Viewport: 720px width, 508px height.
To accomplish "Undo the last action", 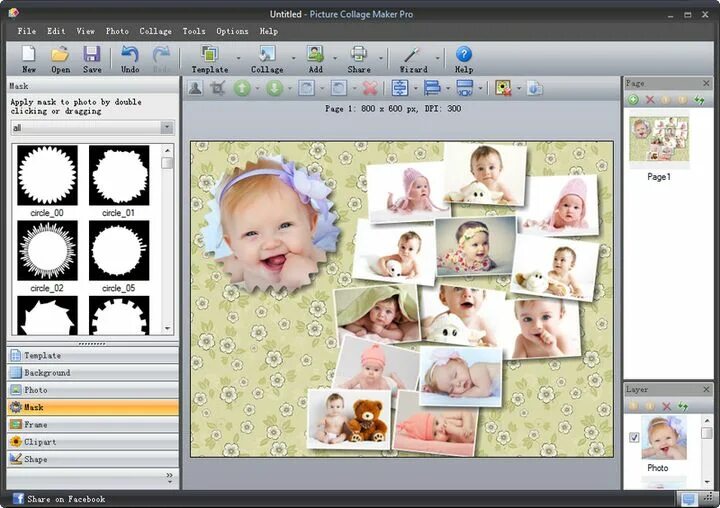I will 130,59.
